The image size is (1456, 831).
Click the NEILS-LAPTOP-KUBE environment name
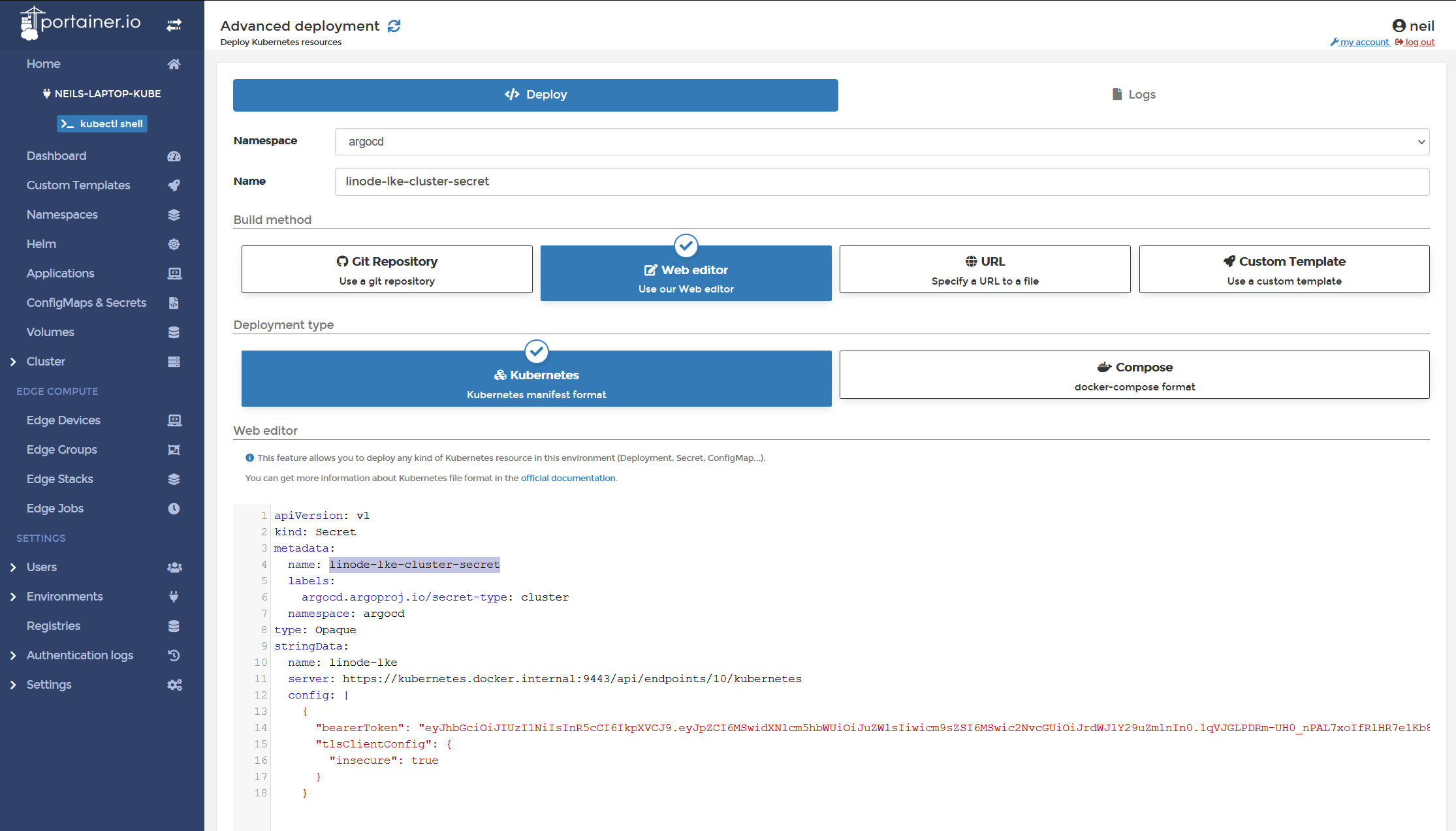pyautogui.click(x=108, y=94)
